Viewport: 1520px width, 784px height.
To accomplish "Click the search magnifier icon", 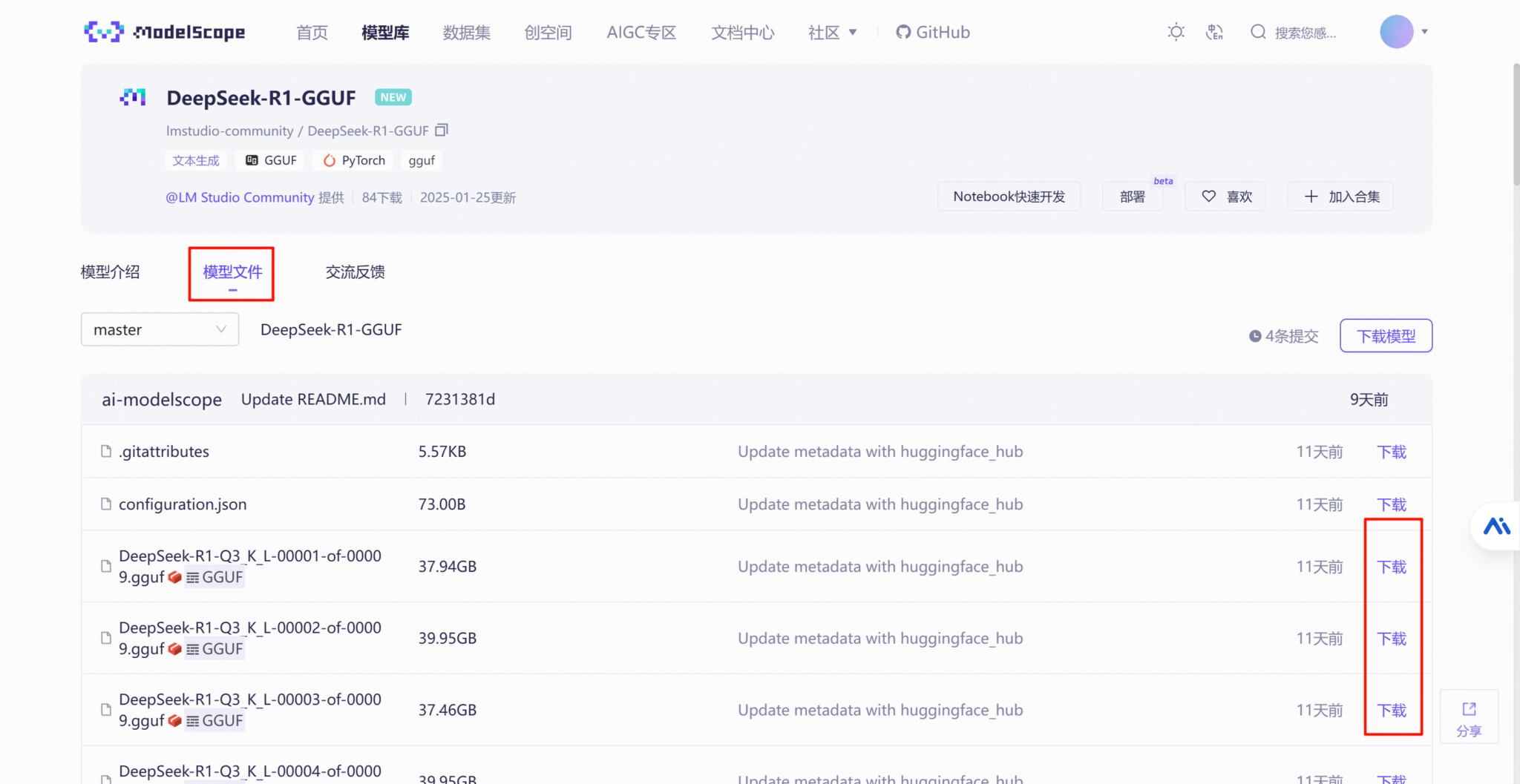I will tap(1258, 31).
